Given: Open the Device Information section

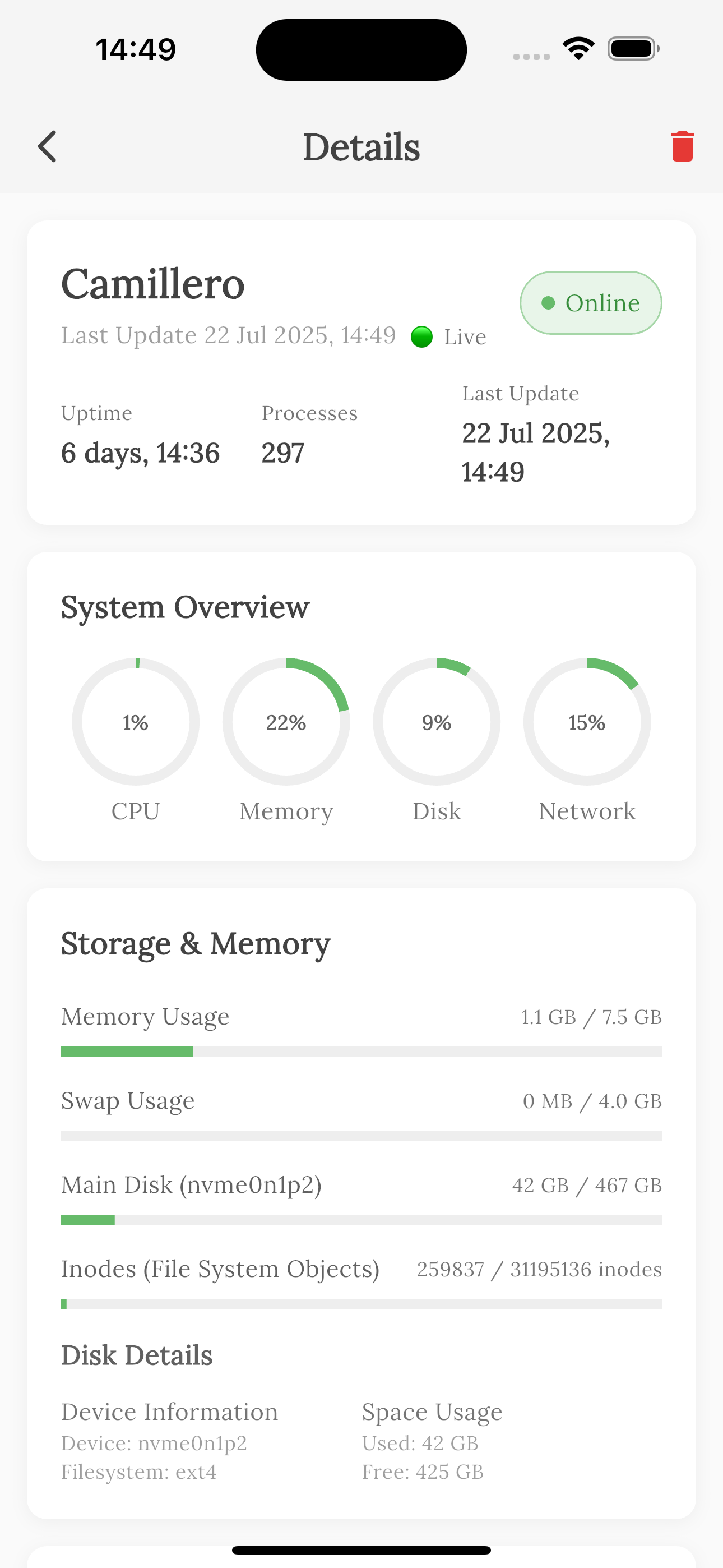Looking at the screenshot, I should coord(169,1412).
